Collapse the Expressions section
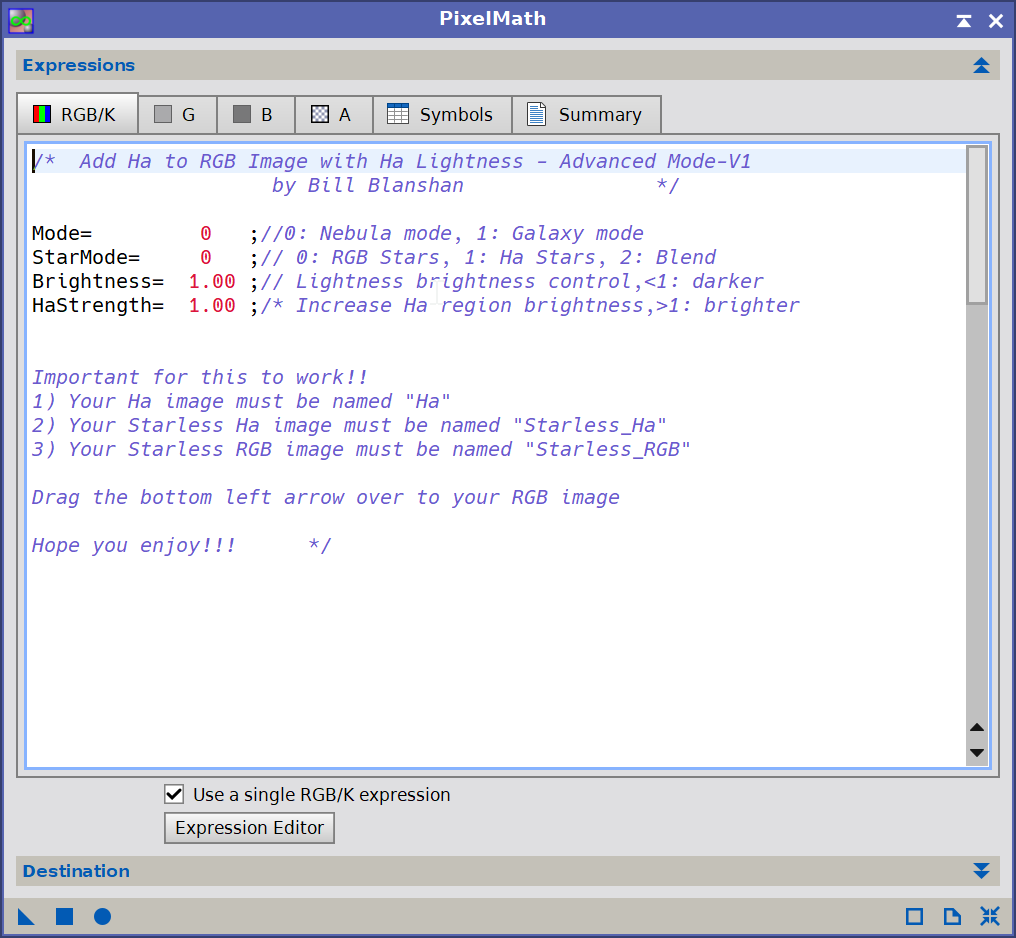Viewport: 1016px width, 938px height. [981, 65]
